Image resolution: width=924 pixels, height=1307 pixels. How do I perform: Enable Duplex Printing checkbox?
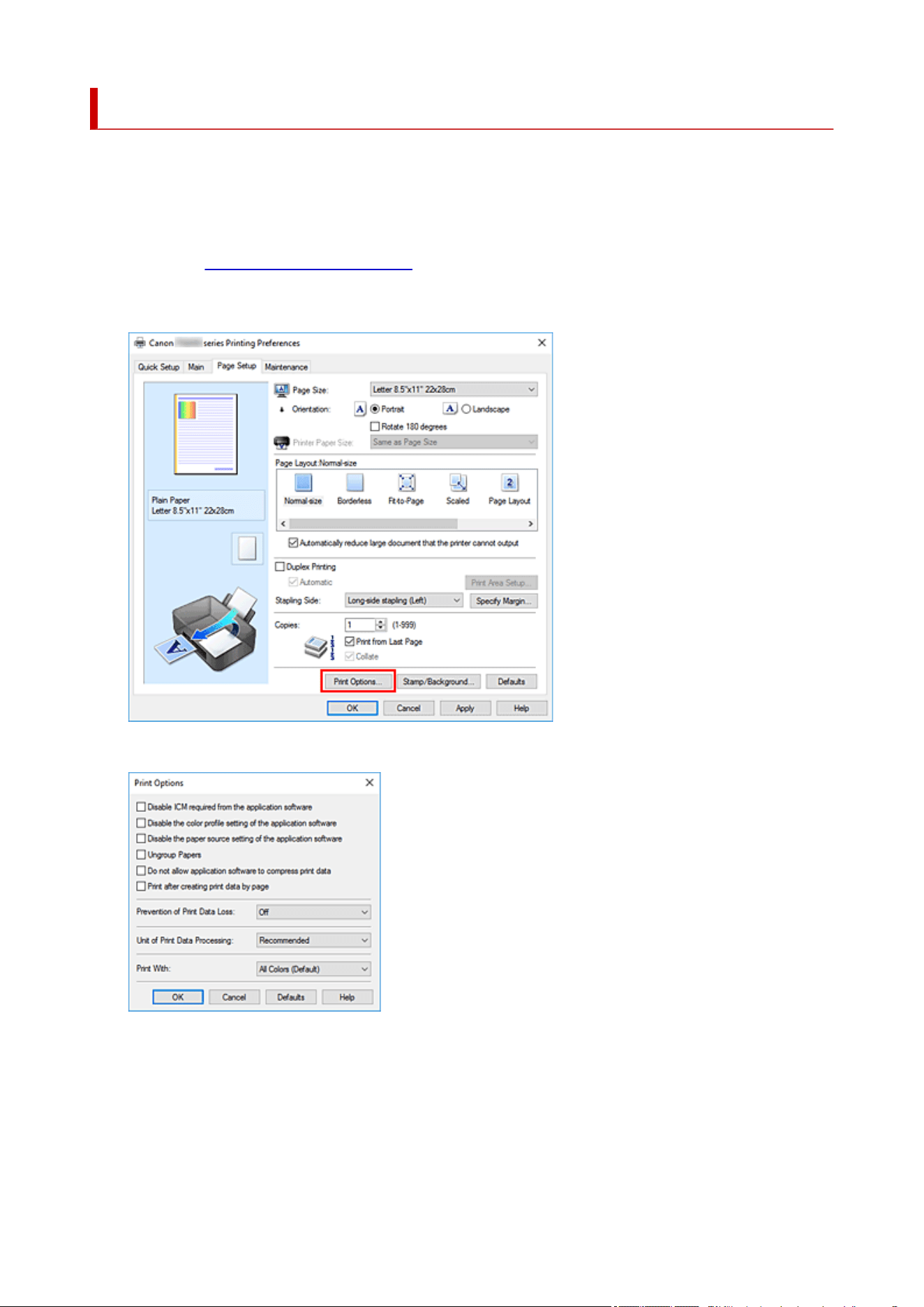coord(280,567)
